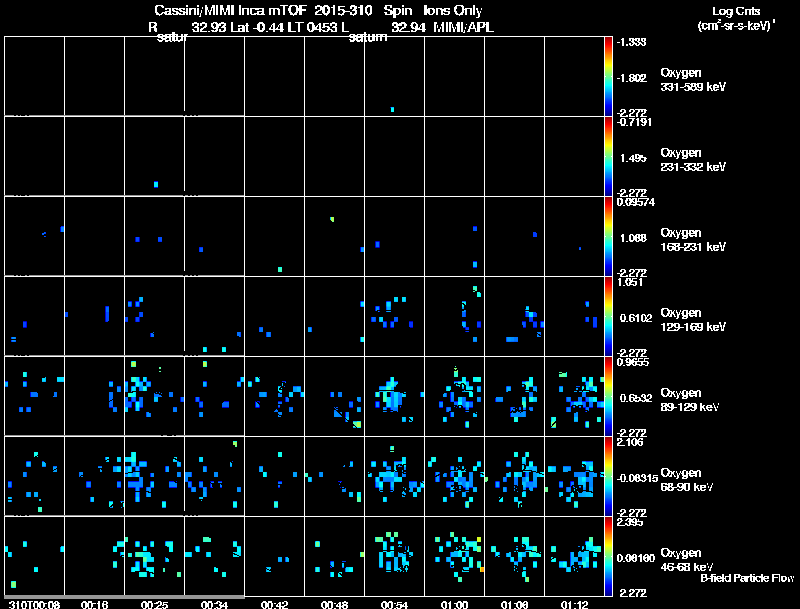Click the '01:06' time axis label

[x=514, y=604]
